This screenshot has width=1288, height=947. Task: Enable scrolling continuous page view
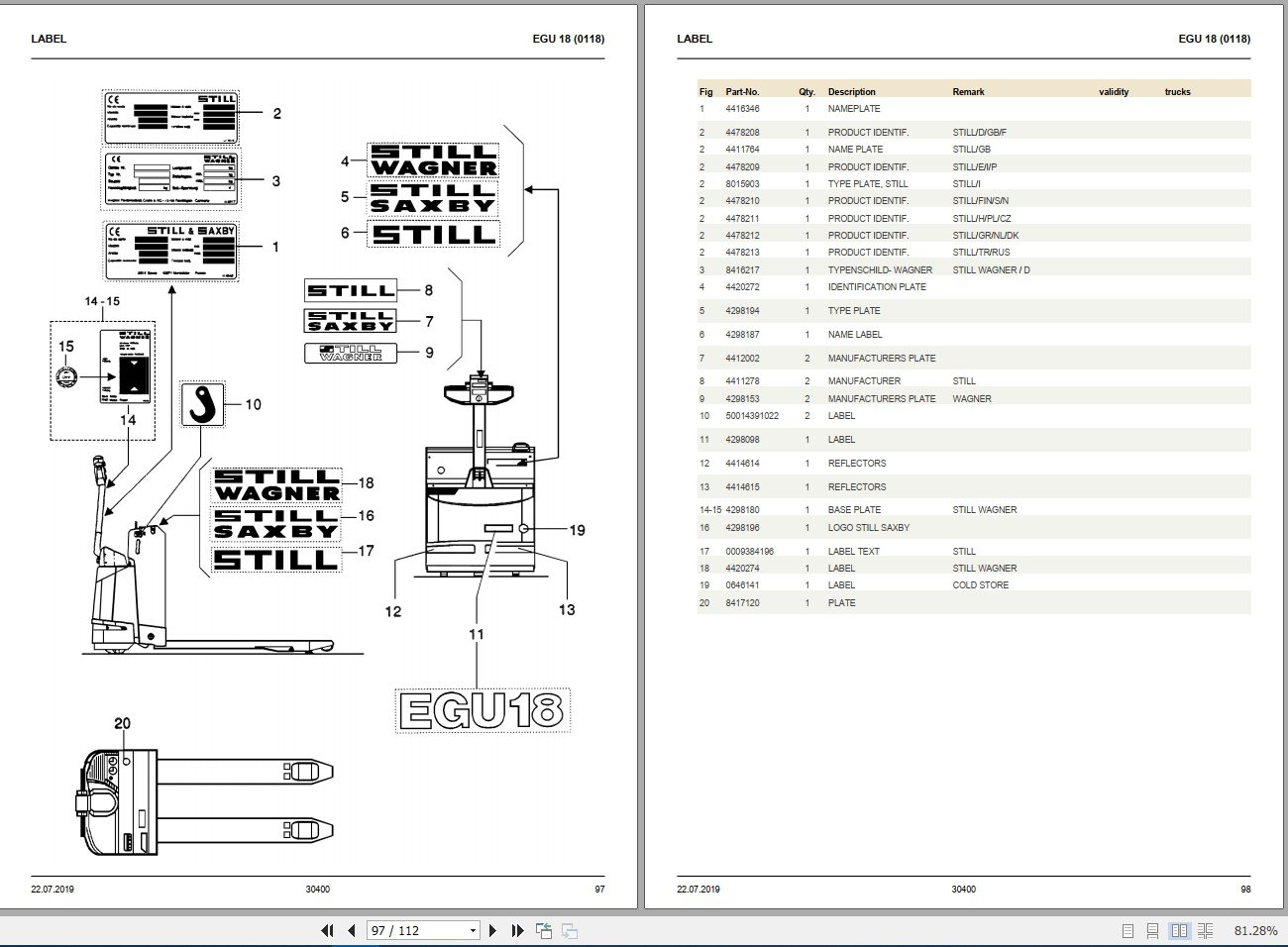coord(1153,931)
